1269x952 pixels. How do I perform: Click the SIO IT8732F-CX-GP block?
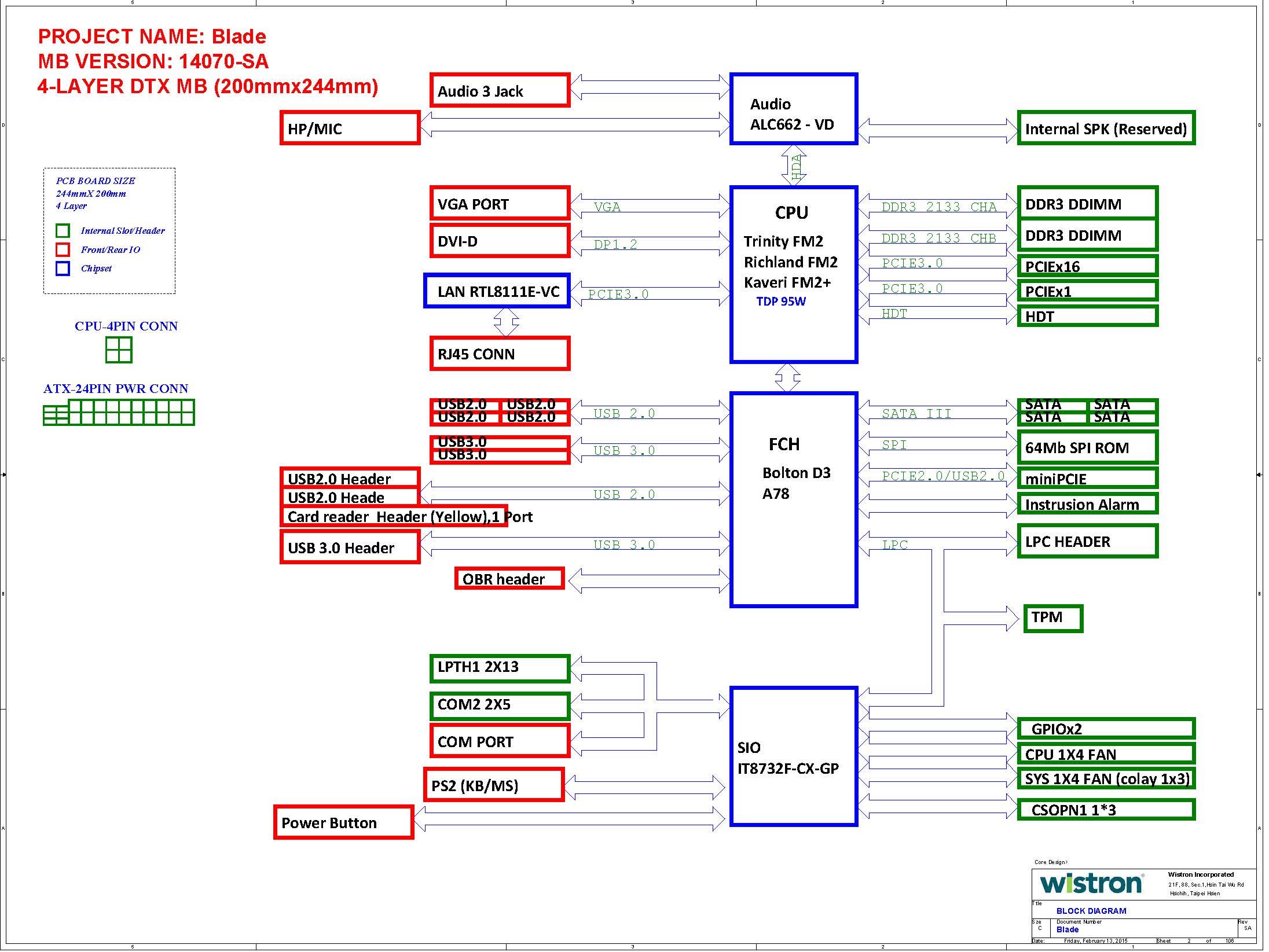click(x=794, y=756)
